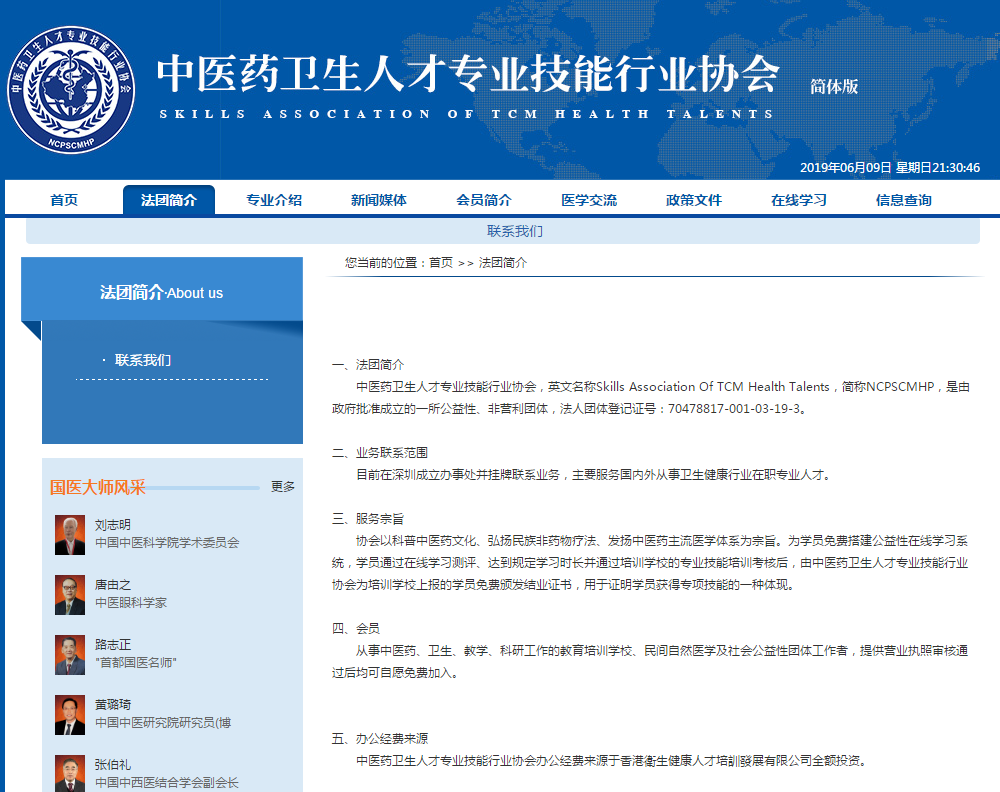
Task: Click the description 中国中医科学院学术委员会
Action: (167, 543)
